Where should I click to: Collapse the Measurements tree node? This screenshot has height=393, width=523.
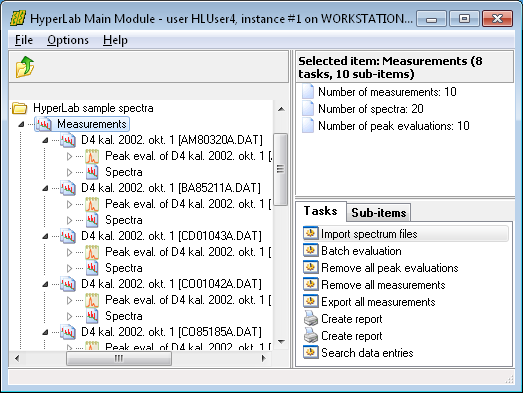click(21, 124)
